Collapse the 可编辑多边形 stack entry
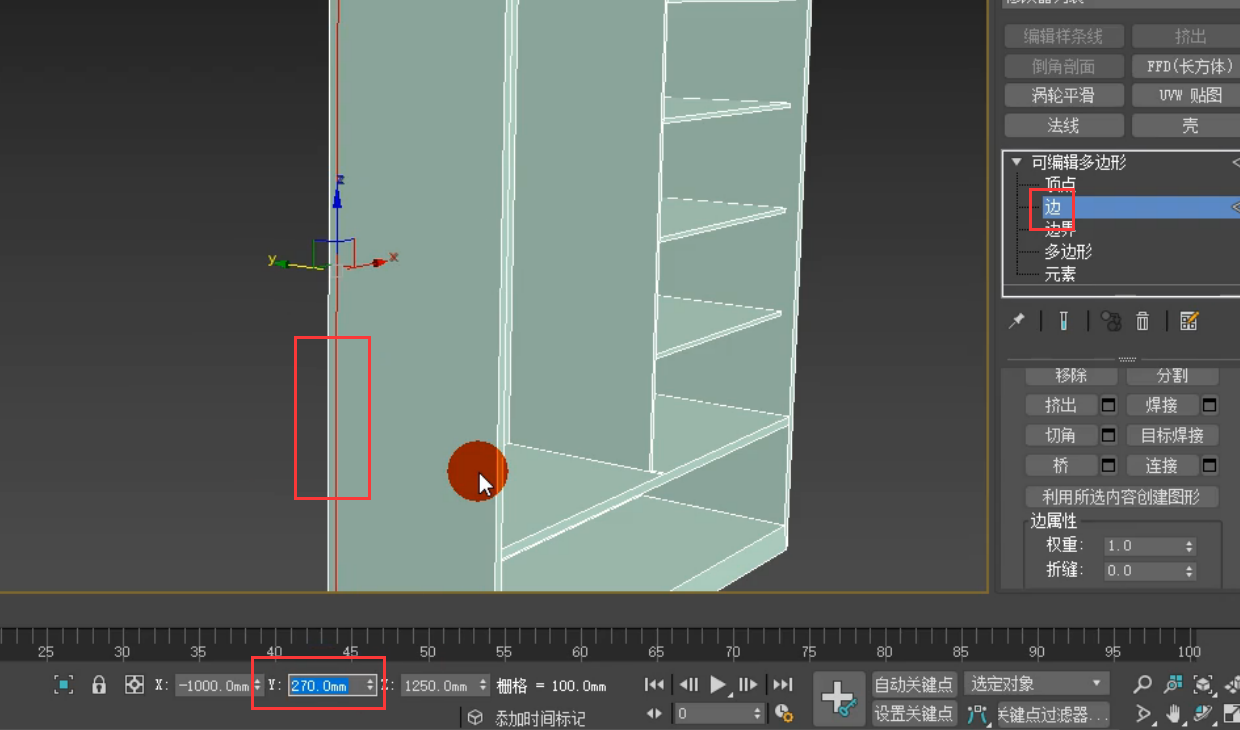 tap(1016, 161)
